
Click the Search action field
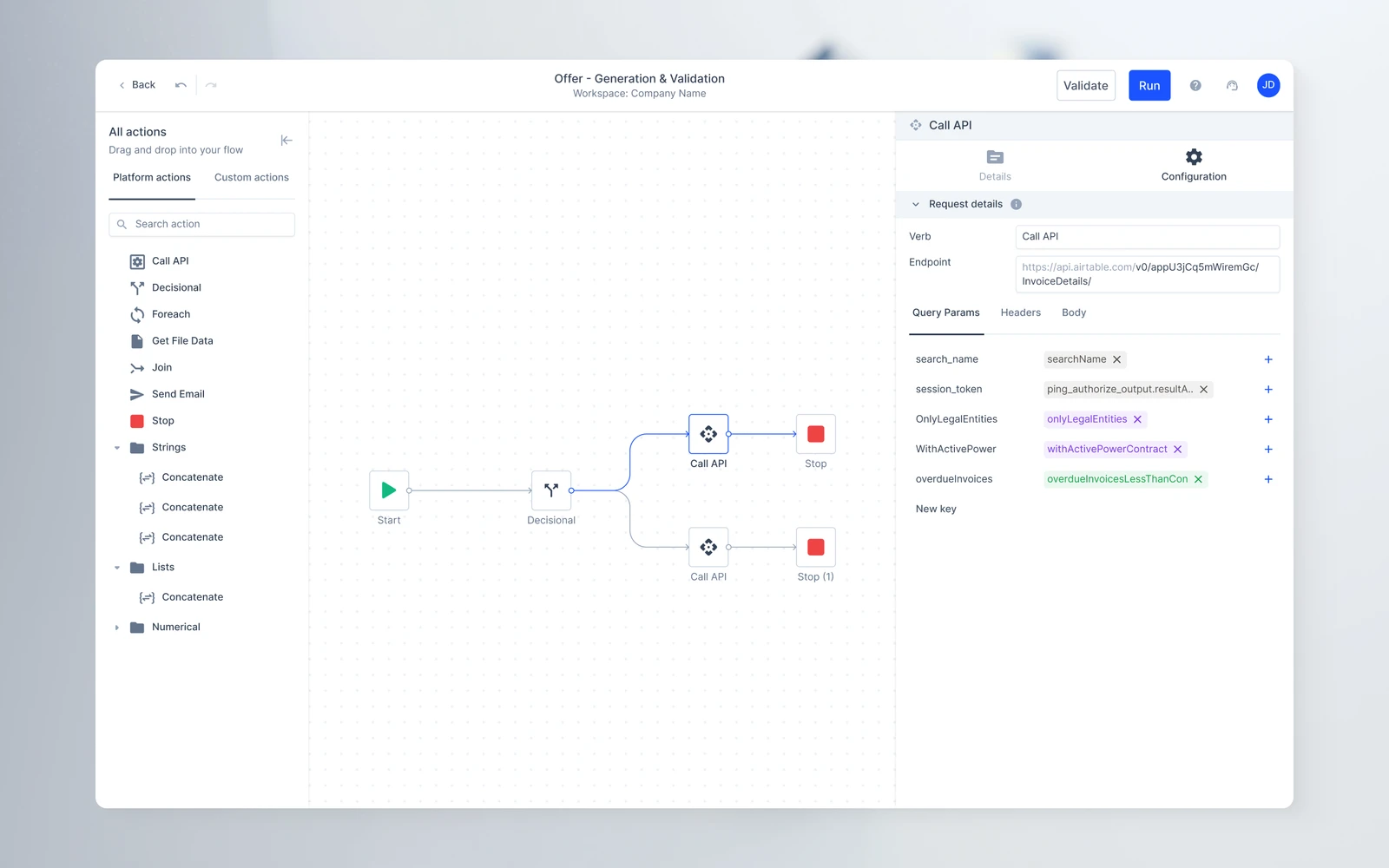[x=201, y=224]
